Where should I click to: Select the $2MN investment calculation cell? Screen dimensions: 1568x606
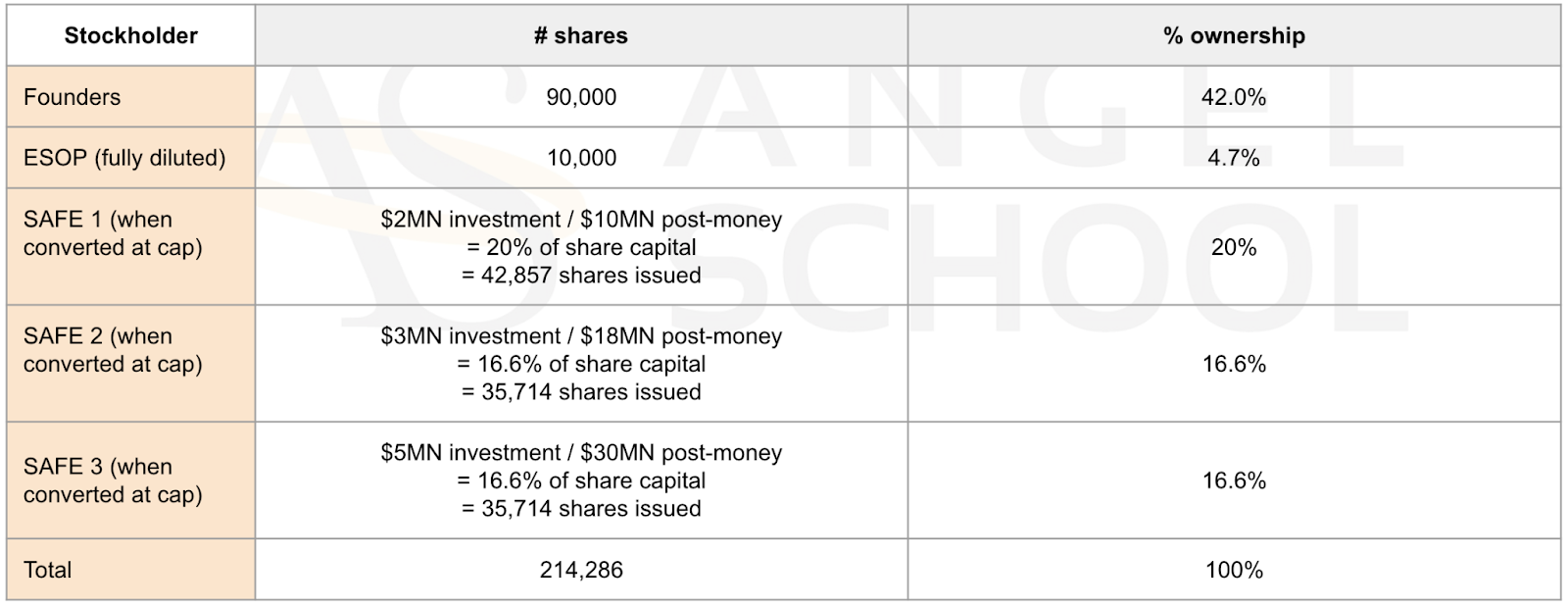coord(581,247)
